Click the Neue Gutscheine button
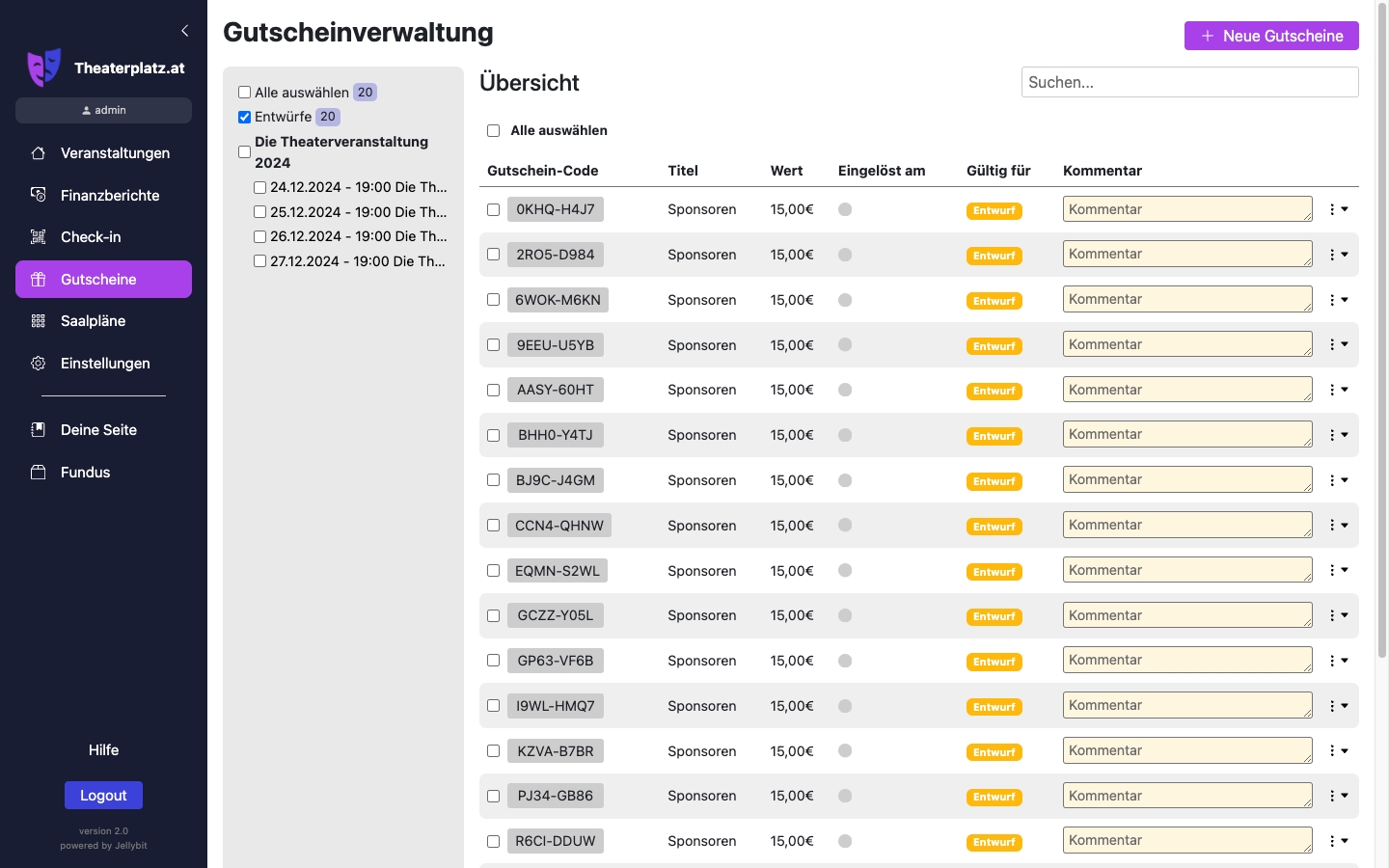 pos(1271,36)
